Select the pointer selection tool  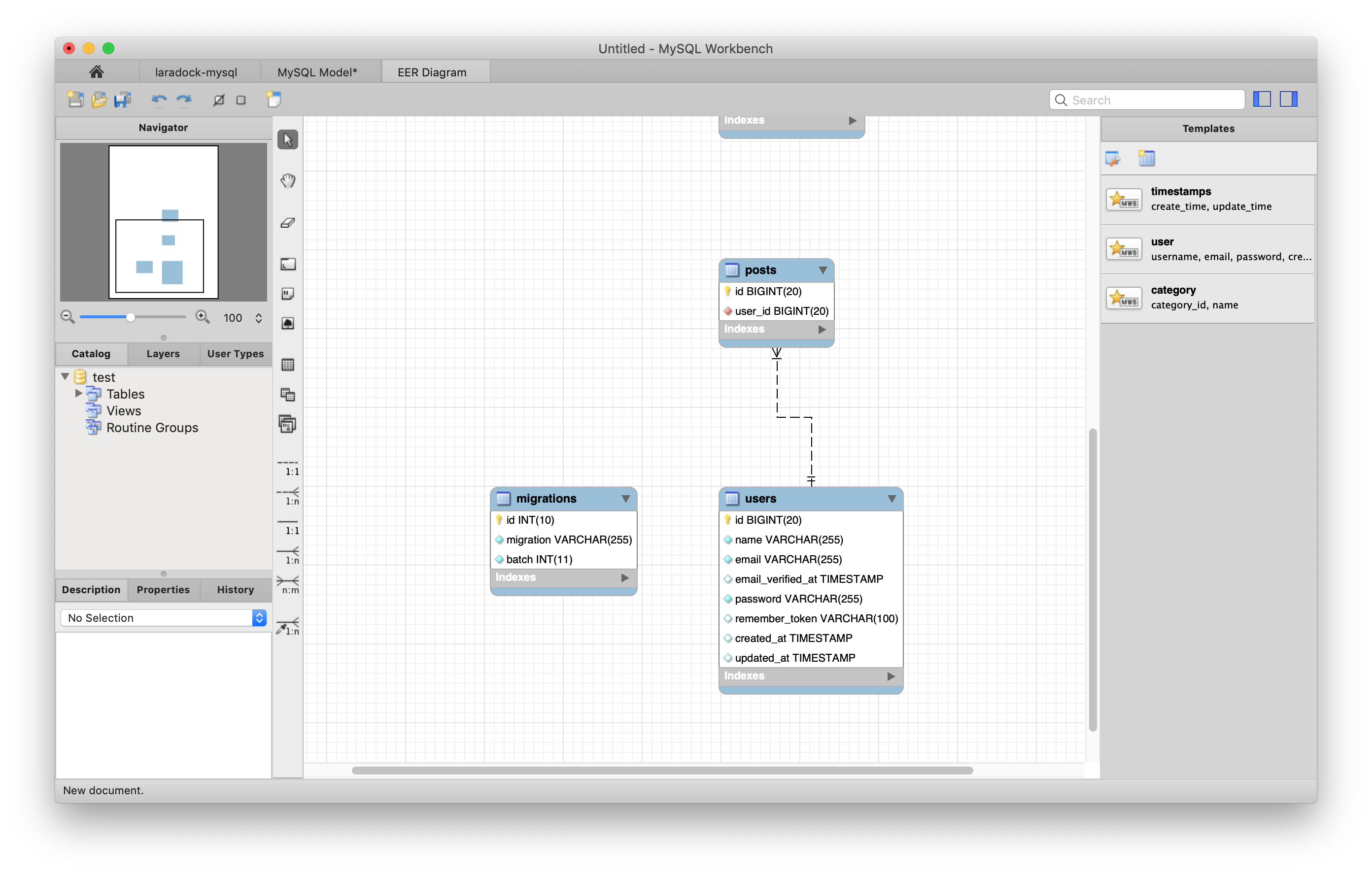(x=288, y=139)
